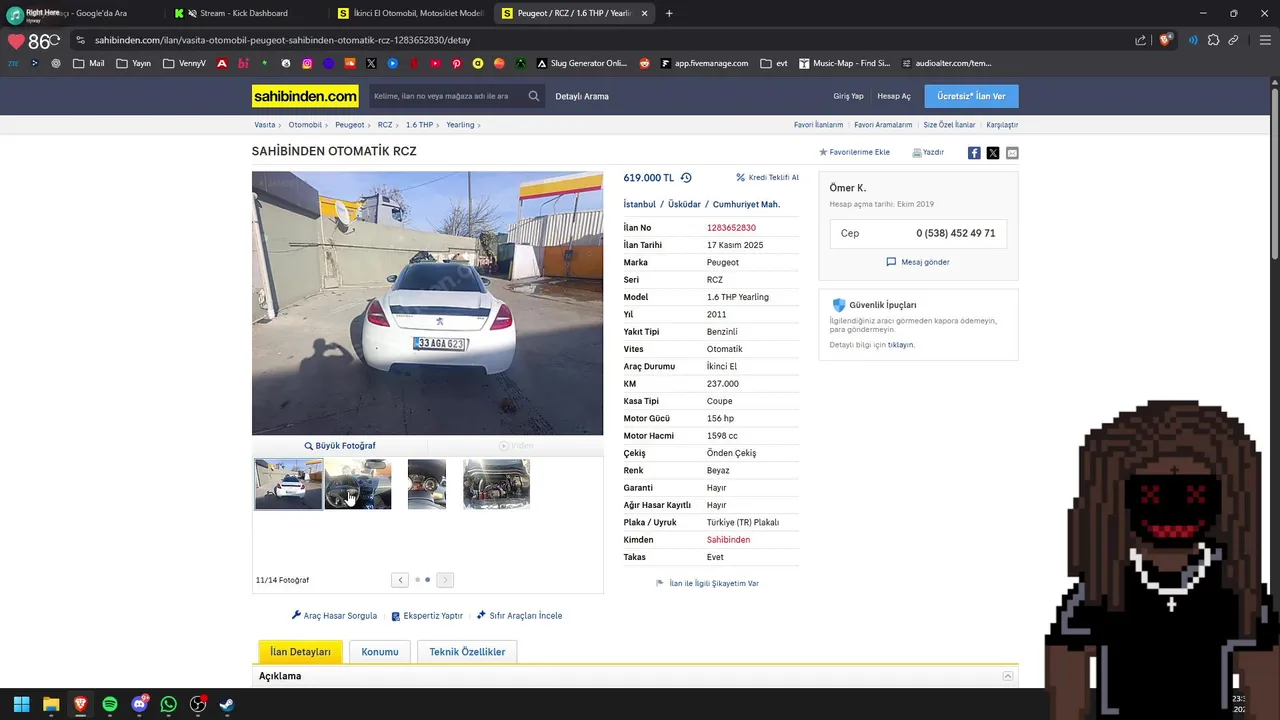Select Konumu tab
The height and width of the screenshot is (720, 1280).
380,652
